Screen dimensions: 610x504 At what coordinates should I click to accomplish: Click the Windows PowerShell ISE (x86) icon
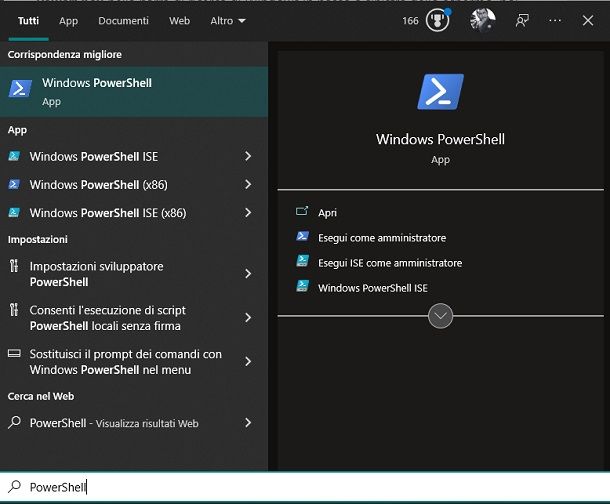click(14, 213)
